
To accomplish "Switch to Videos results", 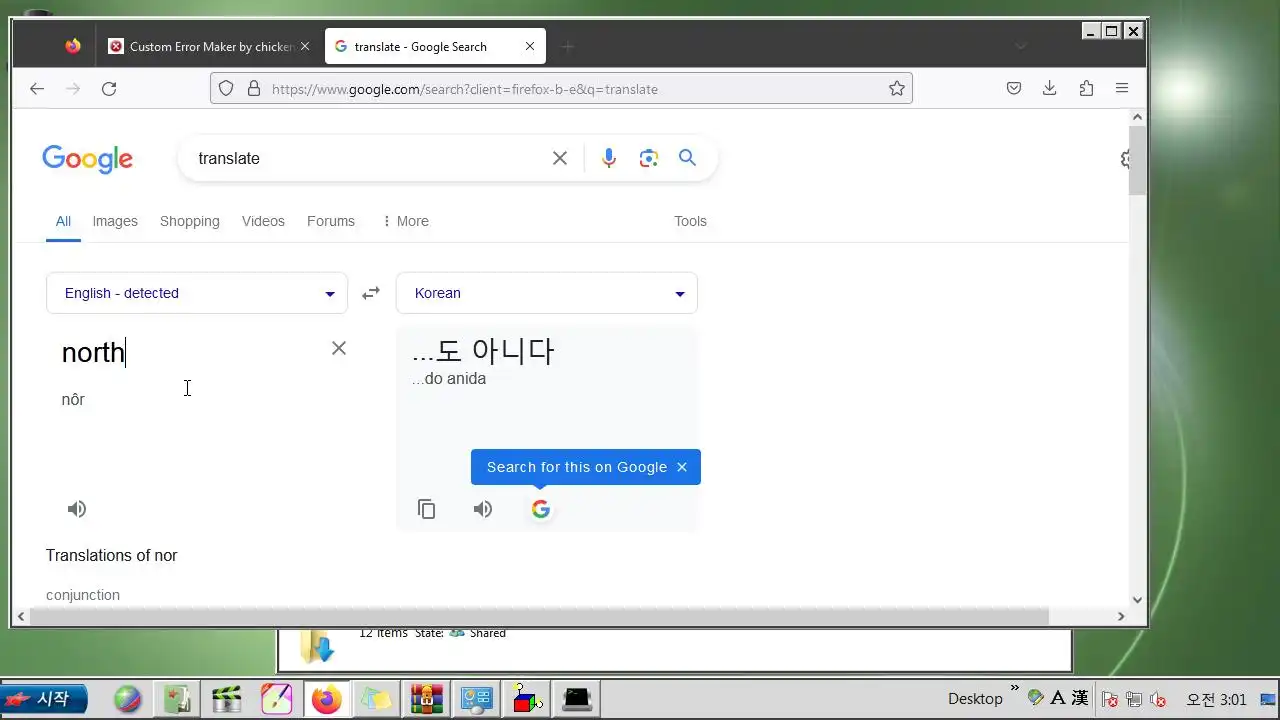I will (x=263, y=221).
